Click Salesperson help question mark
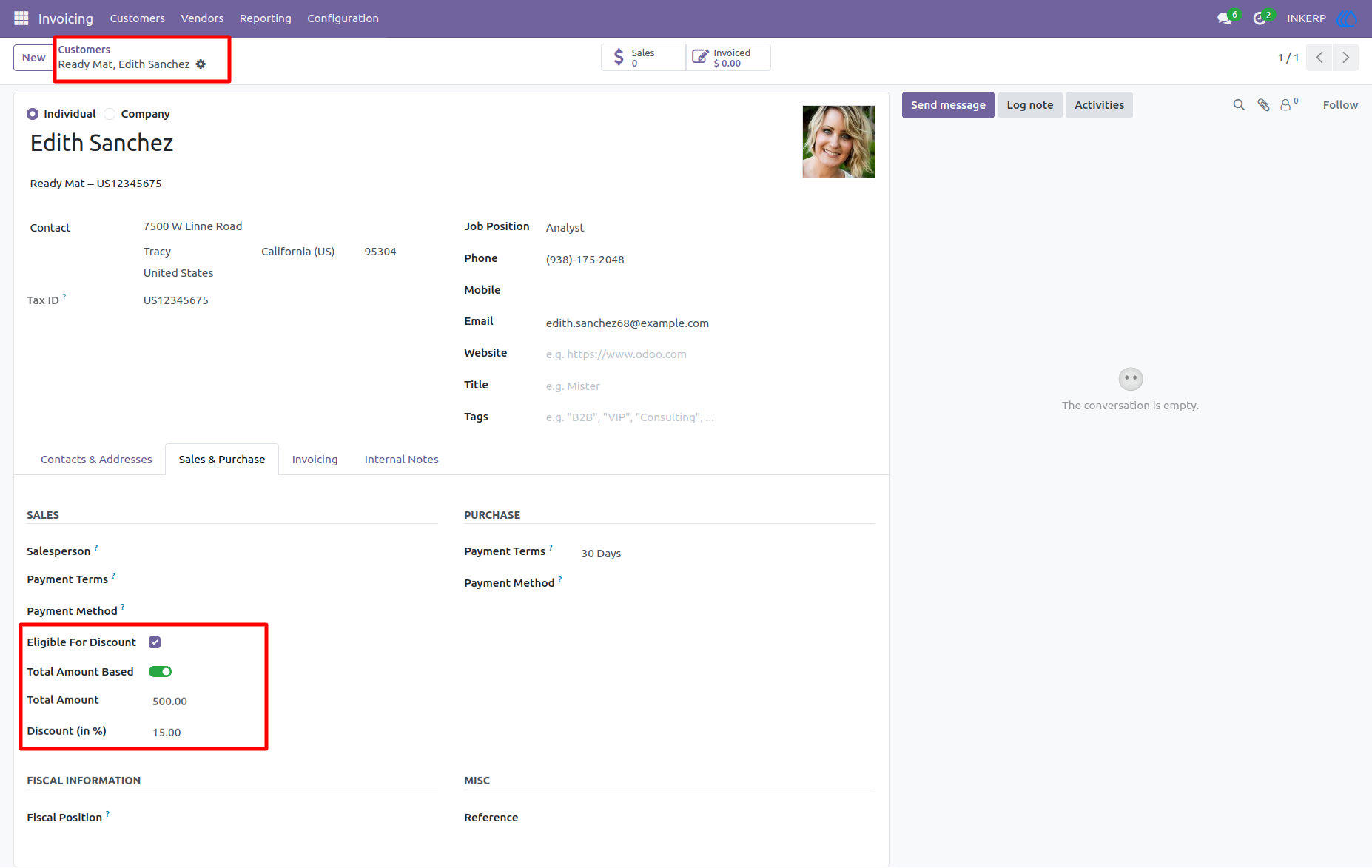The height and width of the screenshot is (868, 1372). click(x=96, y=548)
